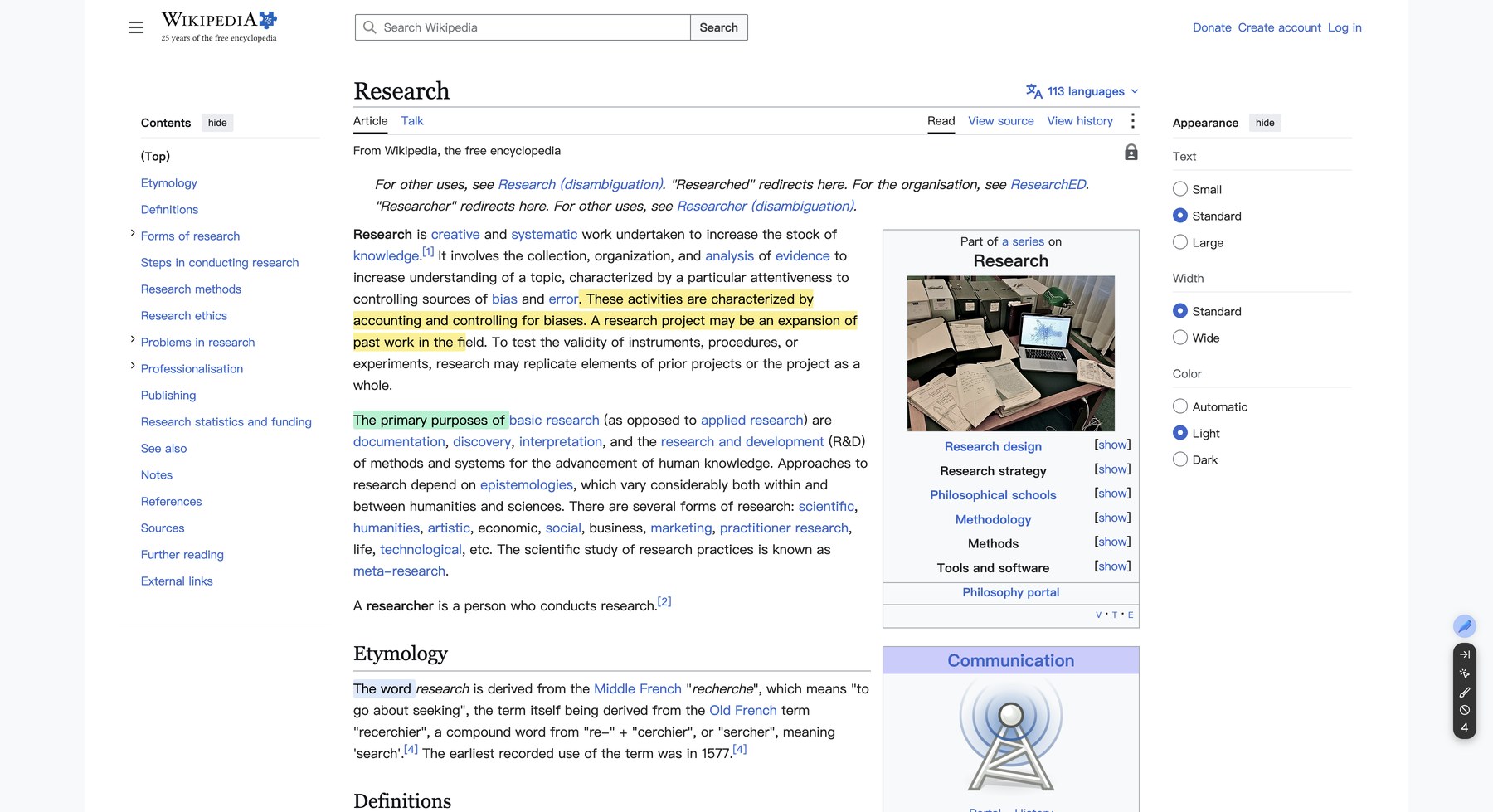This screenshot has width=1493, height=812.
Task: Click the language translation icon
Action: [1033, 91]
